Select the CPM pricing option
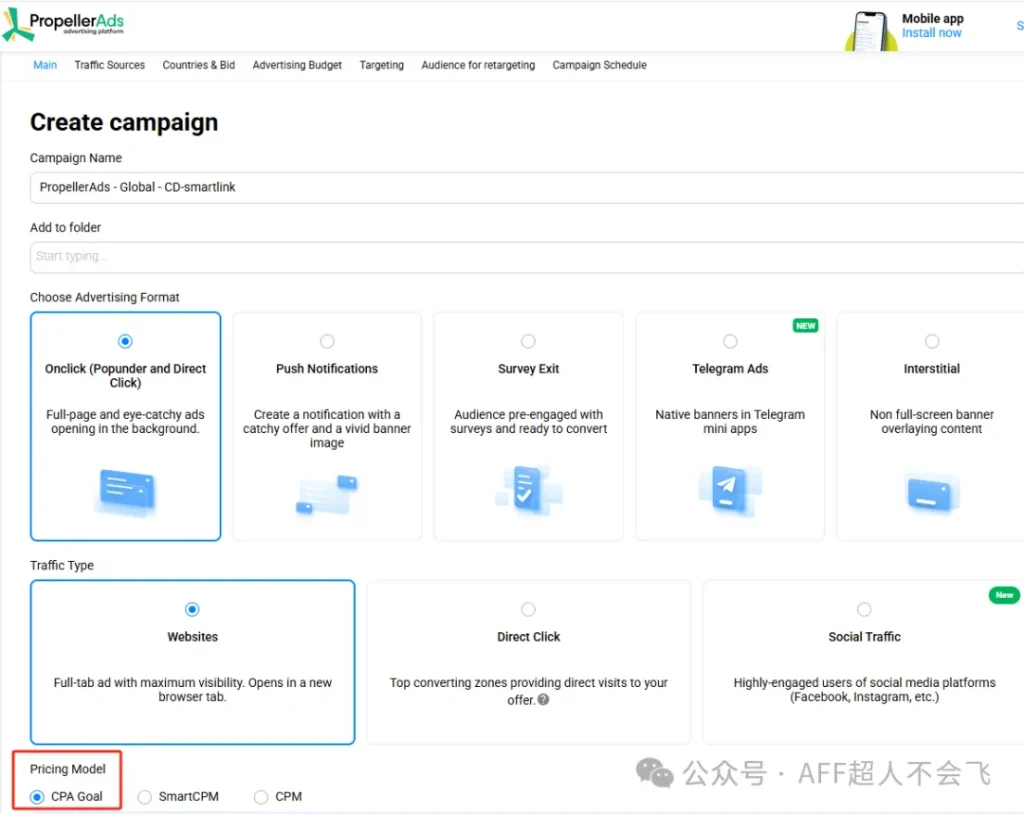 261,797
